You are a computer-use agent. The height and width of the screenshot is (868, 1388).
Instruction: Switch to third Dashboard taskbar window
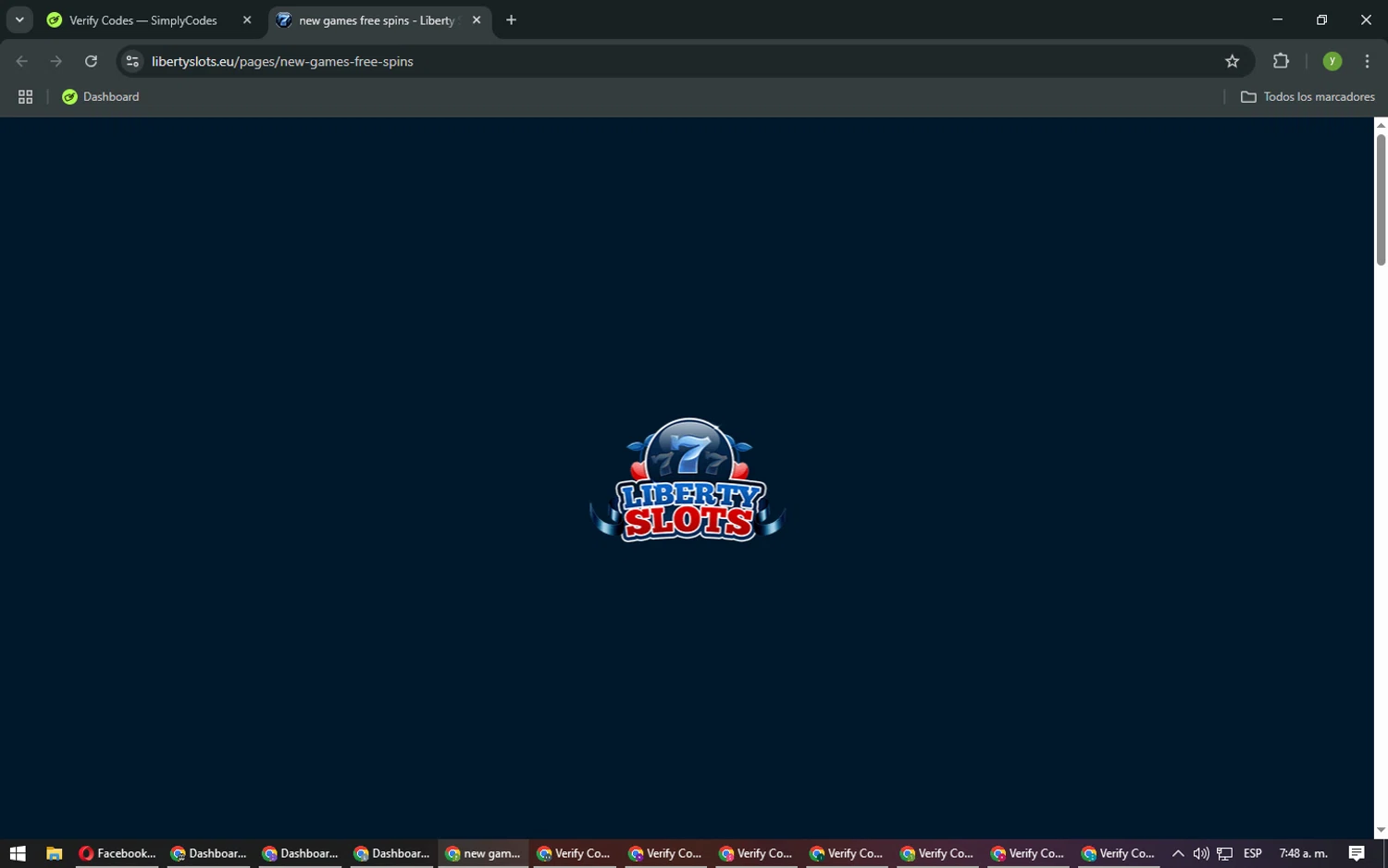tap(392, 853)
